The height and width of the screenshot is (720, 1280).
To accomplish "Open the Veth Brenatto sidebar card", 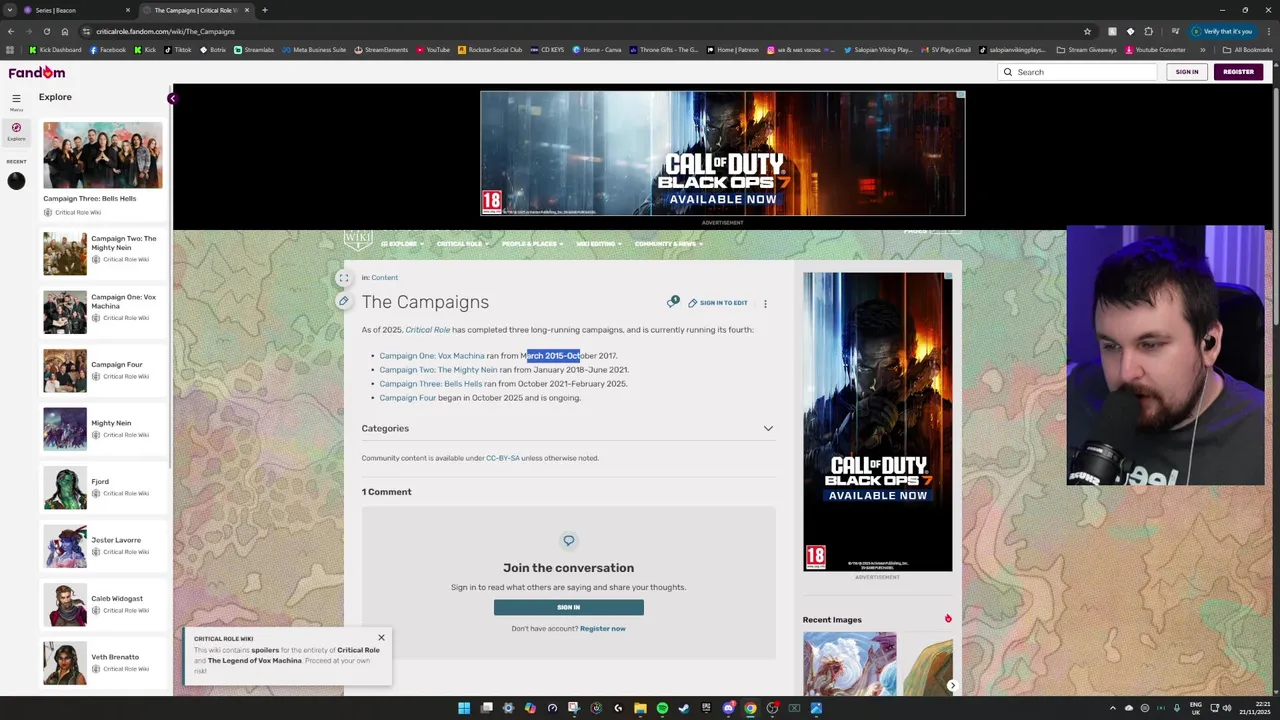I will [102, 663].
